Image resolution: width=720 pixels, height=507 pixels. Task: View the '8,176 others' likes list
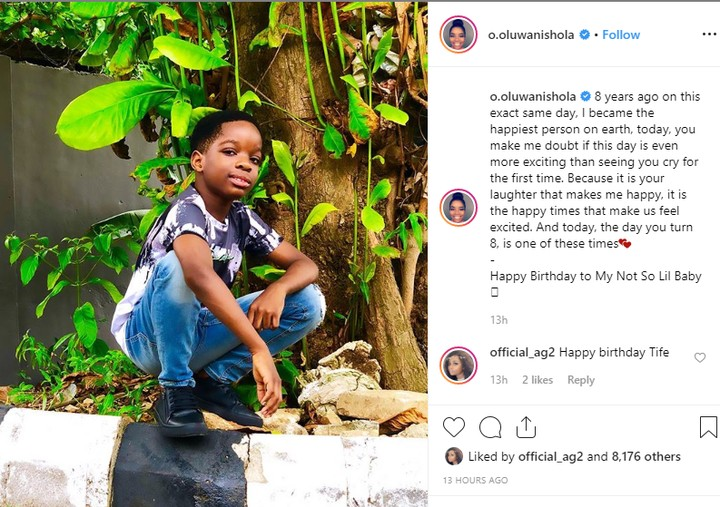coord(649,457)
